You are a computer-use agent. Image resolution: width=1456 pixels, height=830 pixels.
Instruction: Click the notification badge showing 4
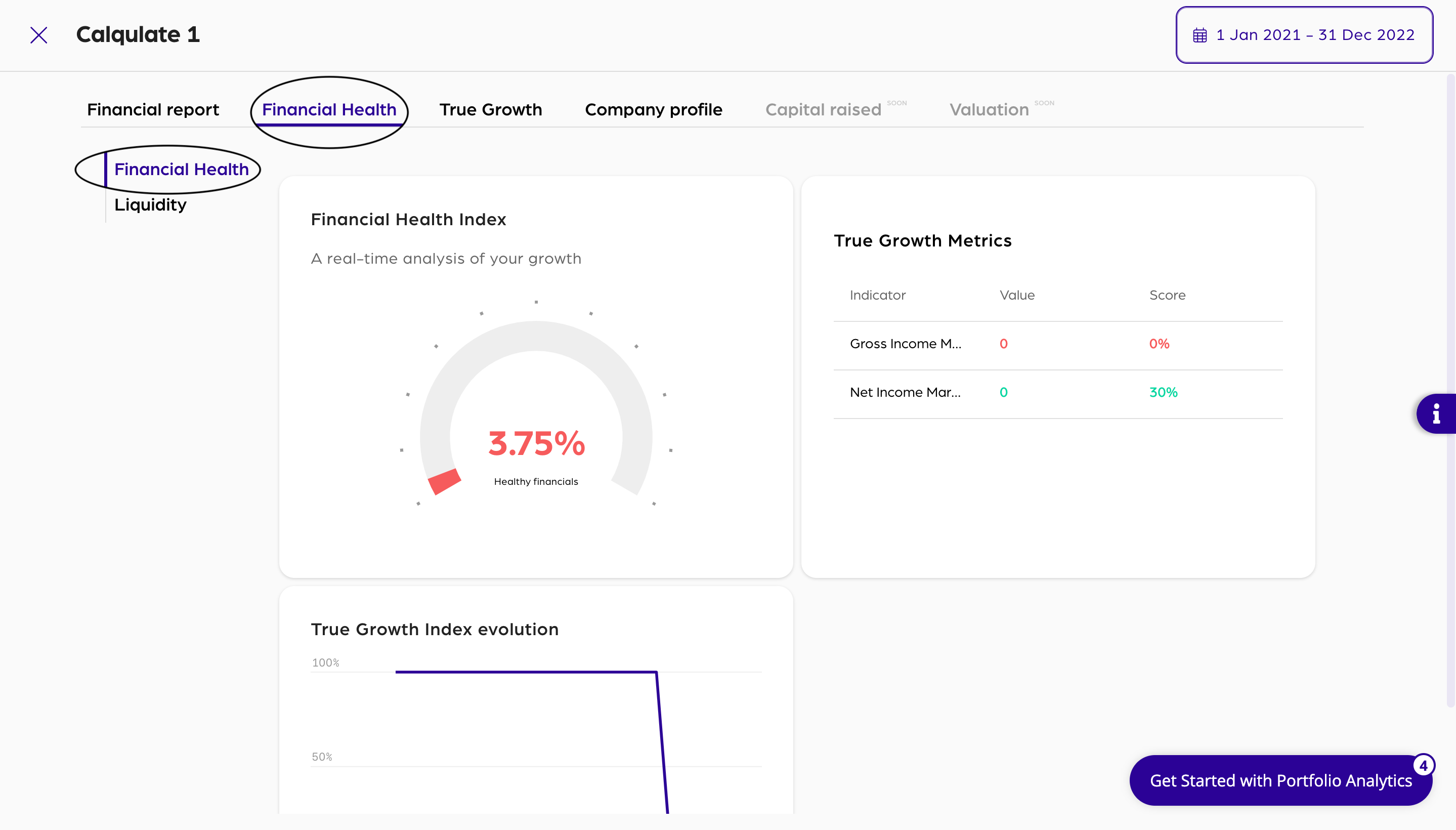pyautogui.click(x=1424, y=766)
